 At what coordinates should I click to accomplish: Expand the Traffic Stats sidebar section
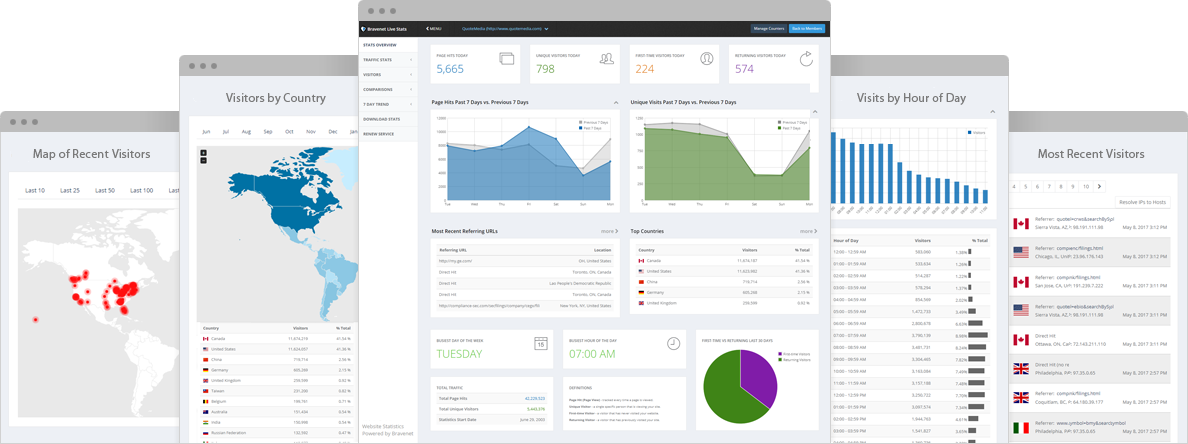389,60
